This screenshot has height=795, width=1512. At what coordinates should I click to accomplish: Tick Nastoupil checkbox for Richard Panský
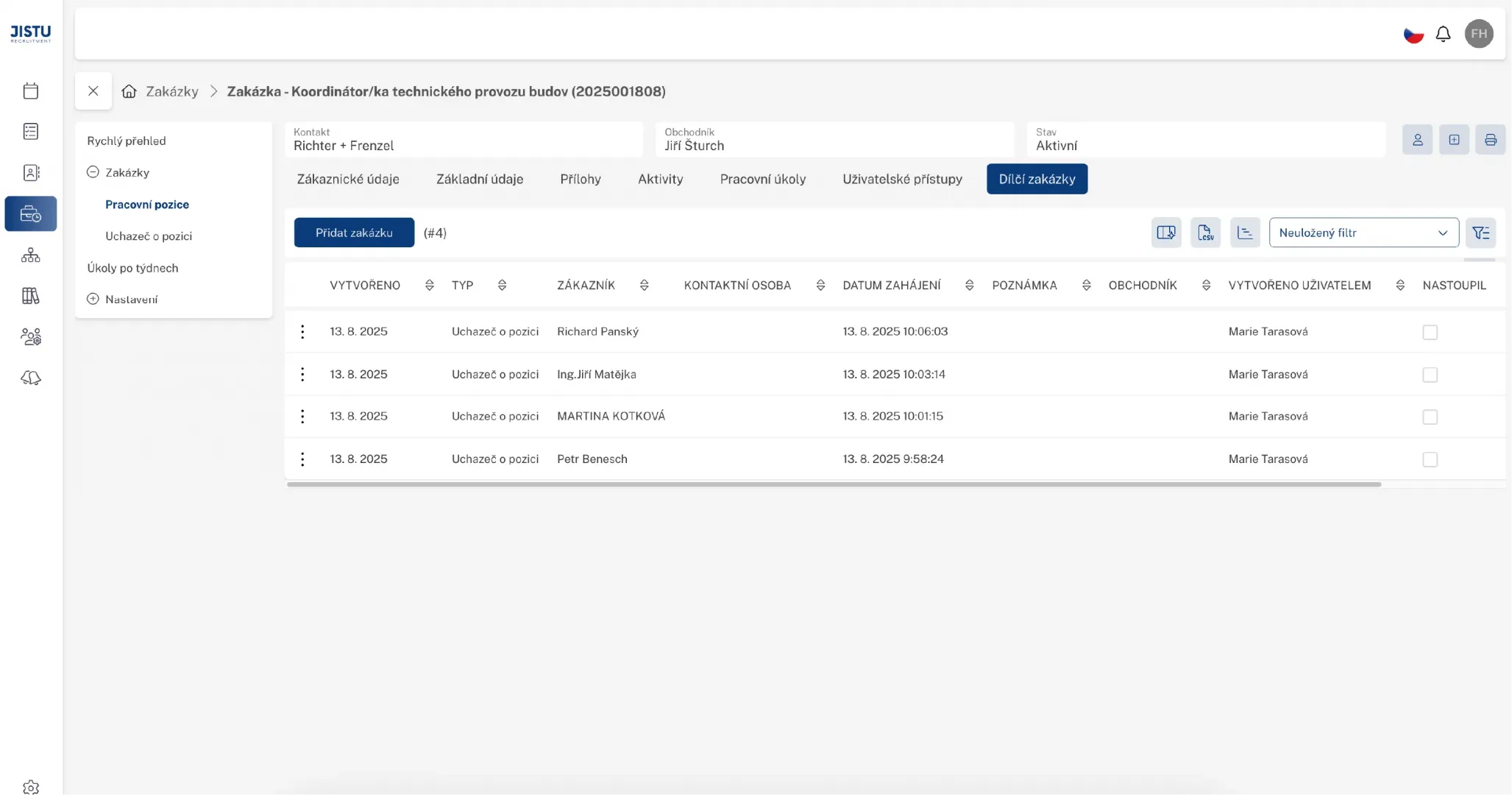pos(1430,333)
